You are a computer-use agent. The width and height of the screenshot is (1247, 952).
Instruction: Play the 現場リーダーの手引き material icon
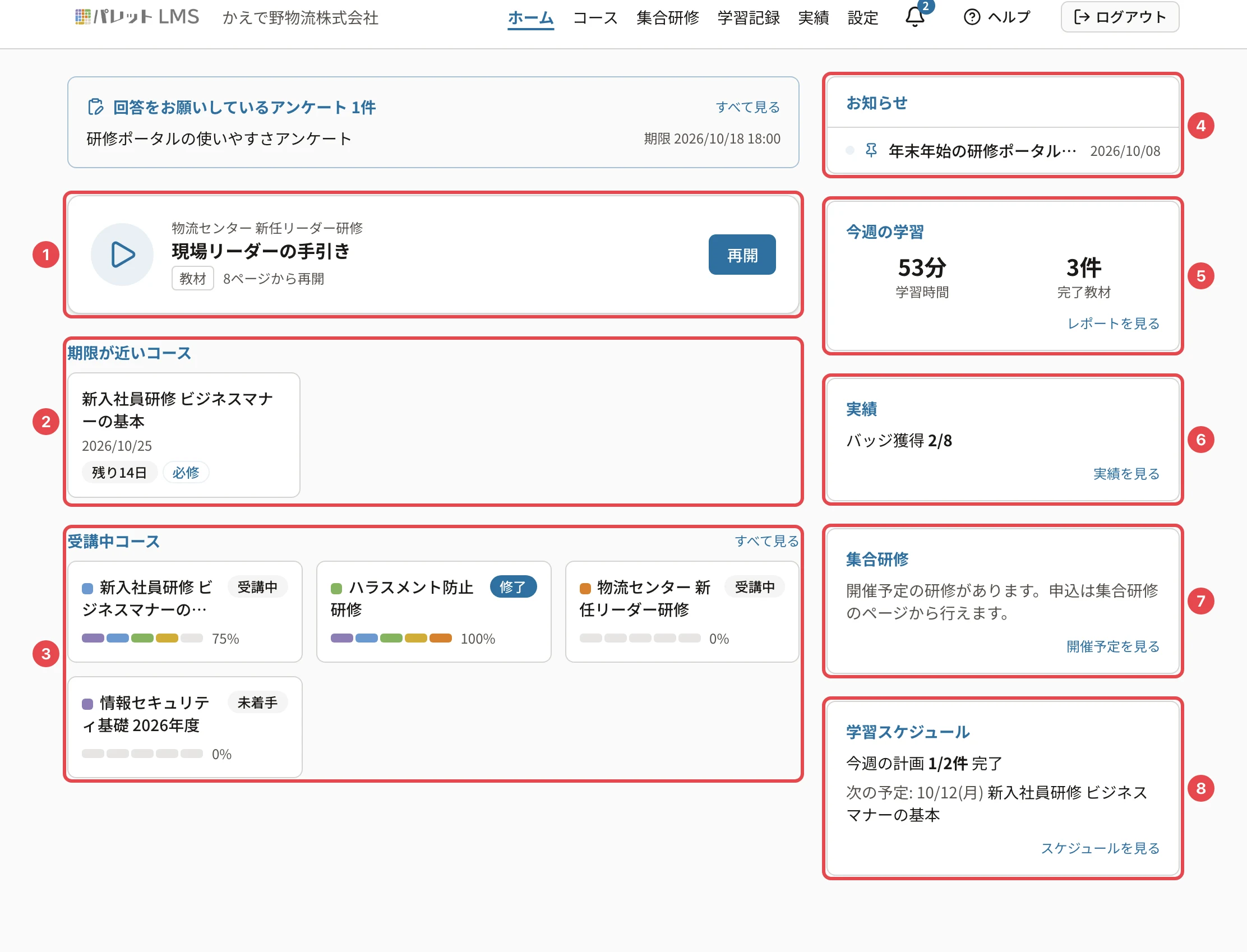122,255
